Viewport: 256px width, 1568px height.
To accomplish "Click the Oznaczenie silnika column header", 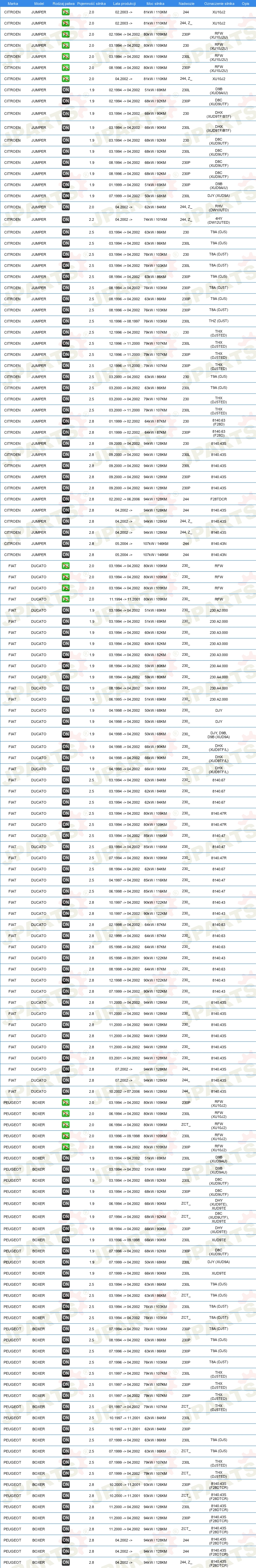I will point(219,4).
